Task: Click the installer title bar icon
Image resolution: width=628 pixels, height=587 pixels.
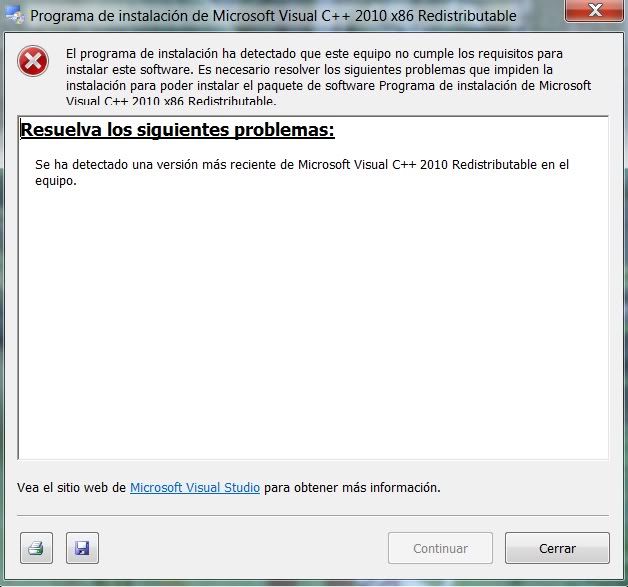Action: [15, 16]
